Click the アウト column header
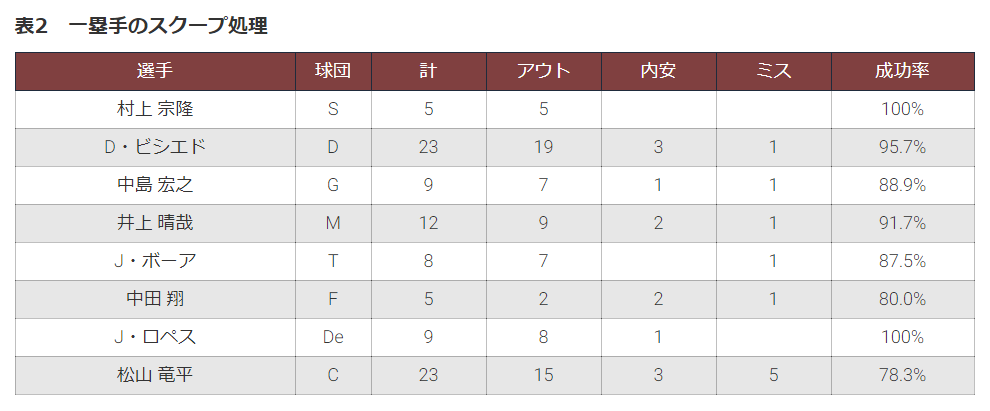Viewport: 990px width, 411px height. (544, 71)
